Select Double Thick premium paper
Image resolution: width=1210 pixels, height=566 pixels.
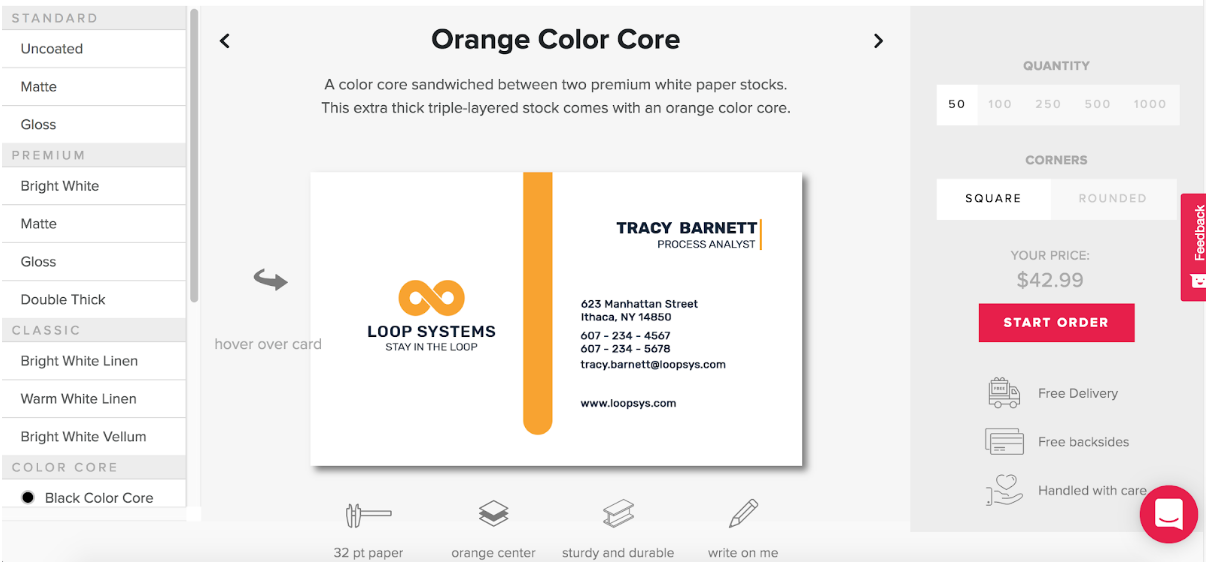click(x=93, y=299)
